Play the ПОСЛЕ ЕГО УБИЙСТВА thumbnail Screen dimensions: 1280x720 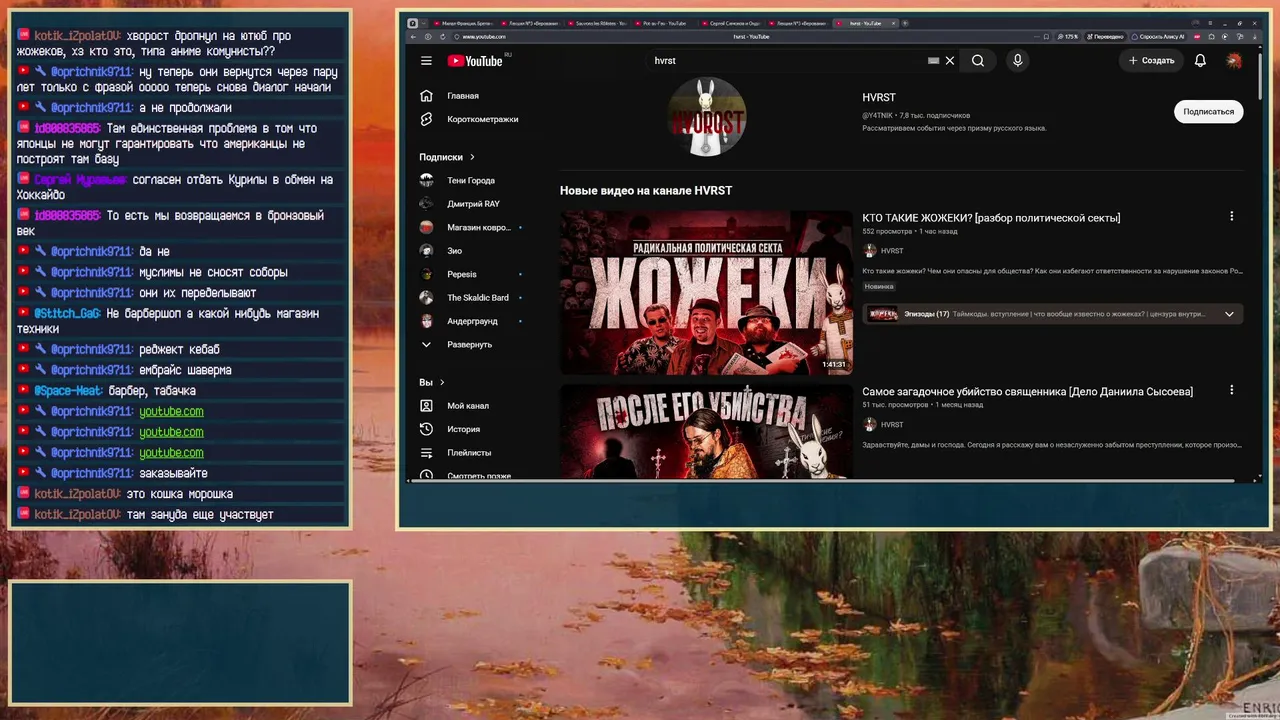[706, 432]
